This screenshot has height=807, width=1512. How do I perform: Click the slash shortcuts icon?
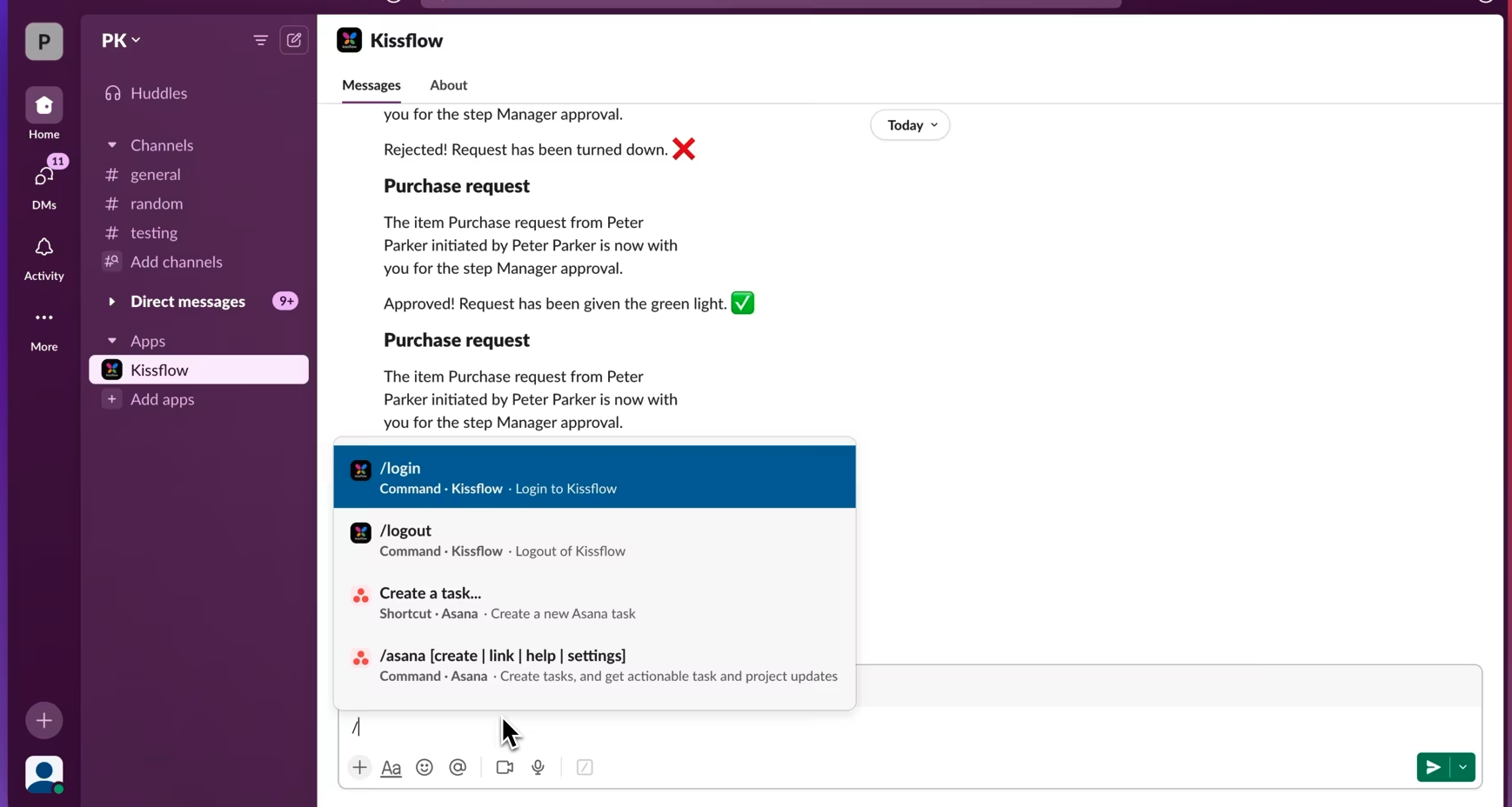tap(585, 768)
